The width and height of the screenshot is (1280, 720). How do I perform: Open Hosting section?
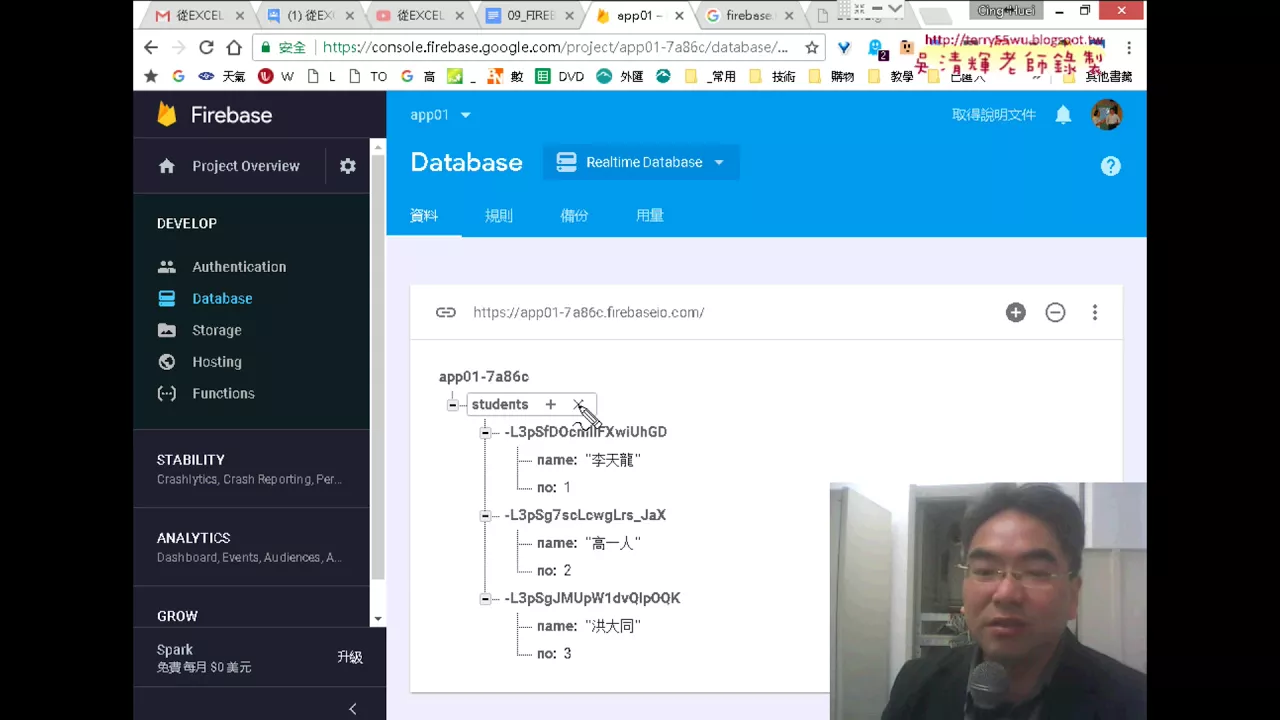coord(217,362)
